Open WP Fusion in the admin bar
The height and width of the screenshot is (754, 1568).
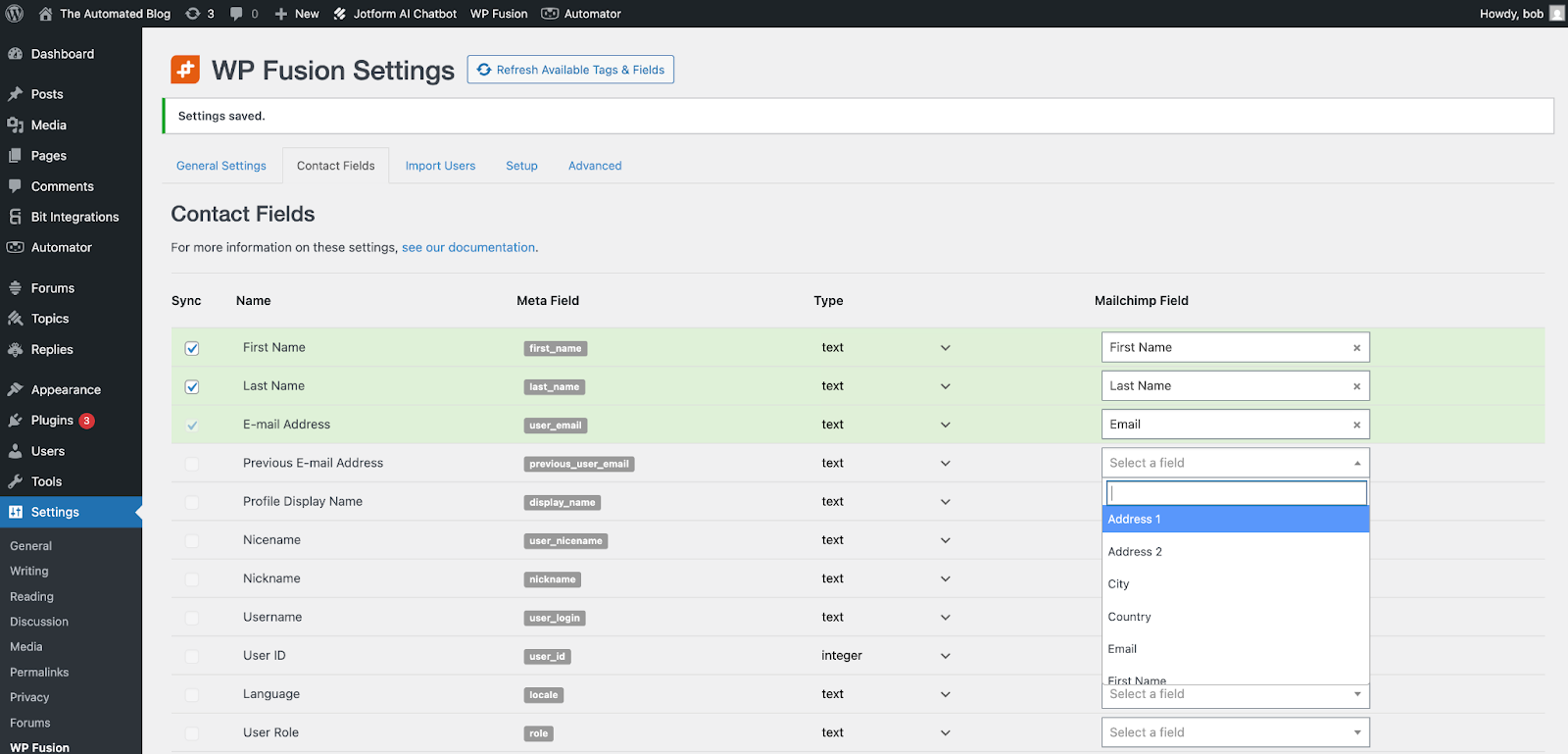coord(499,14)
